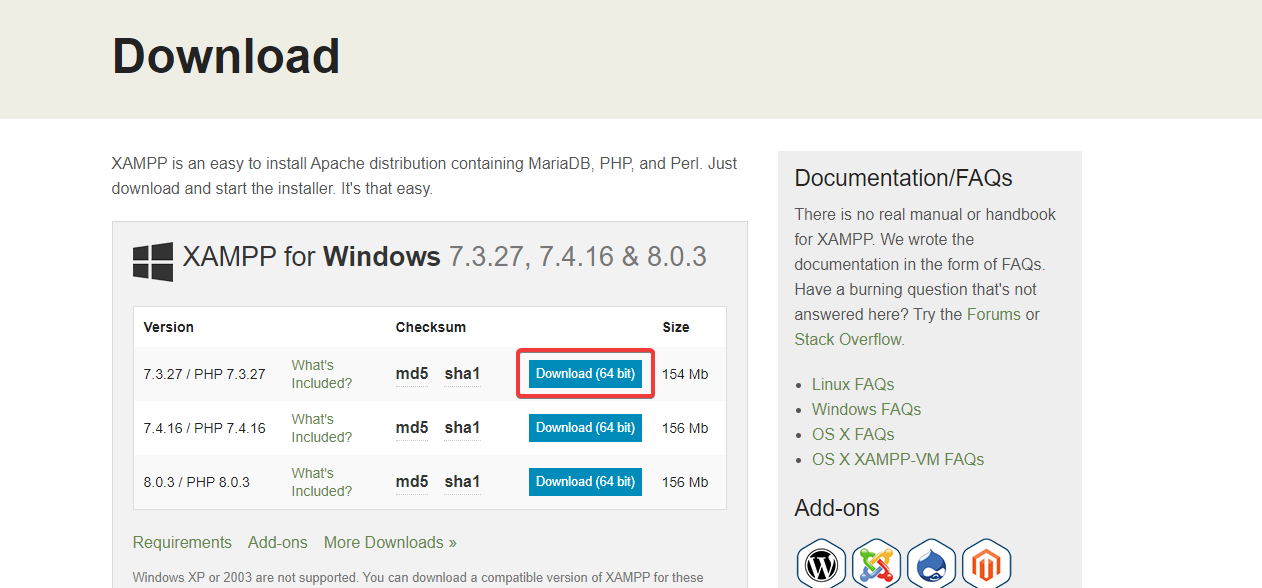
Task: Open the Requirements link
Action: [182, 542]
